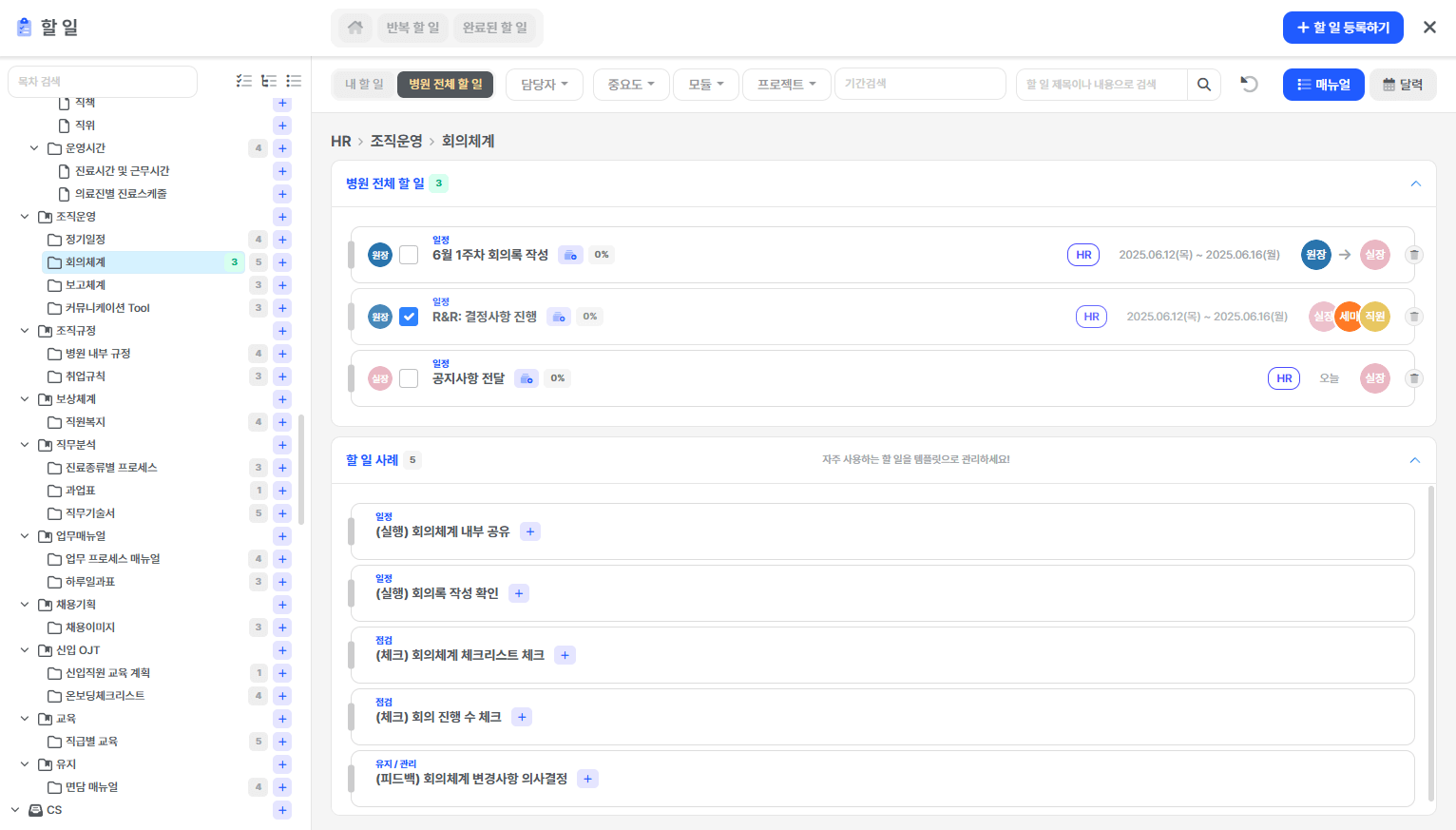This screenshot has height=830, width=1456.
Task: Focus the 기간검색 date field
Action: [x=920, y=84]
